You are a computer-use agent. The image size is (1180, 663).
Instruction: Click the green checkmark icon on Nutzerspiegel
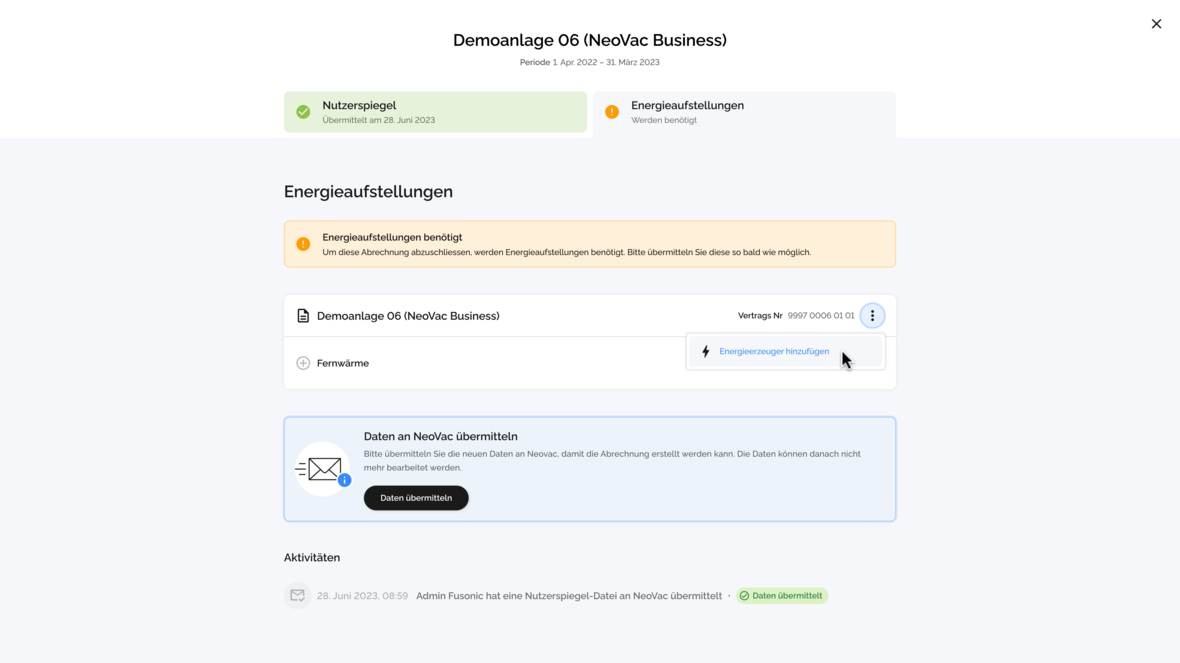(x=303, y=112)
